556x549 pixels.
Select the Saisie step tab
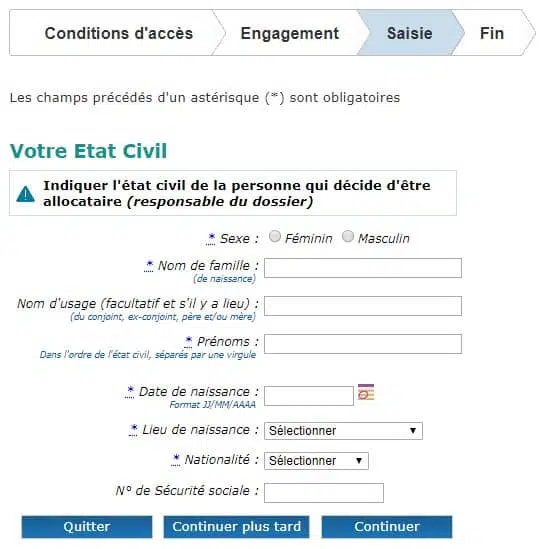tap(410, 33)
